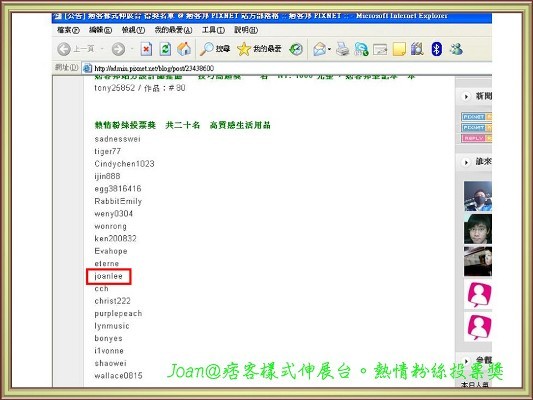The width and height of the screenshot is (533, 400).
Task: Open the Discuss toolbar icon
Action: pyautogui.click(x=380, y=50)
